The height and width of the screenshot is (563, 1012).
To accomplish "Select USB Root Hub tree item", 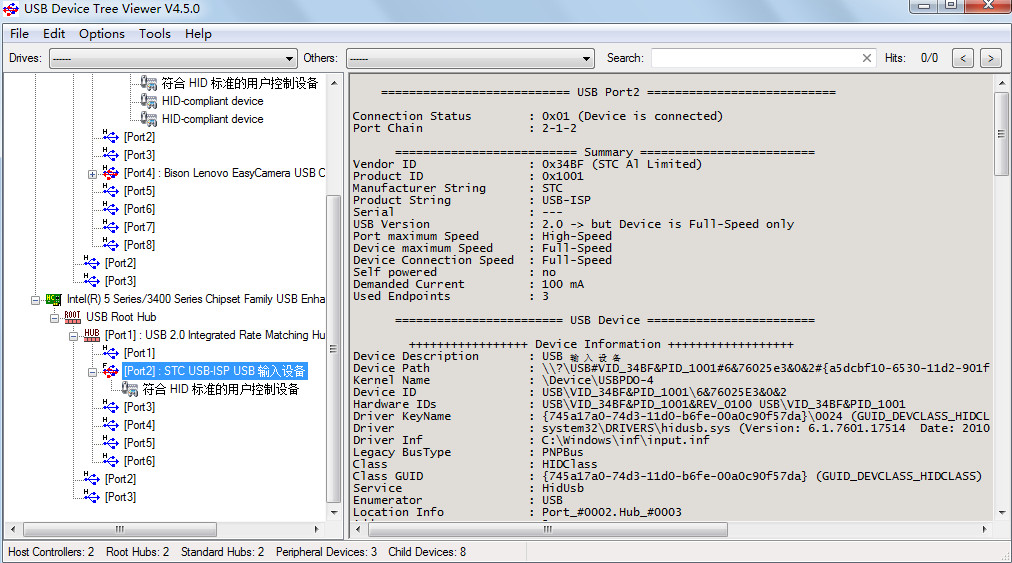I will 121,317.
